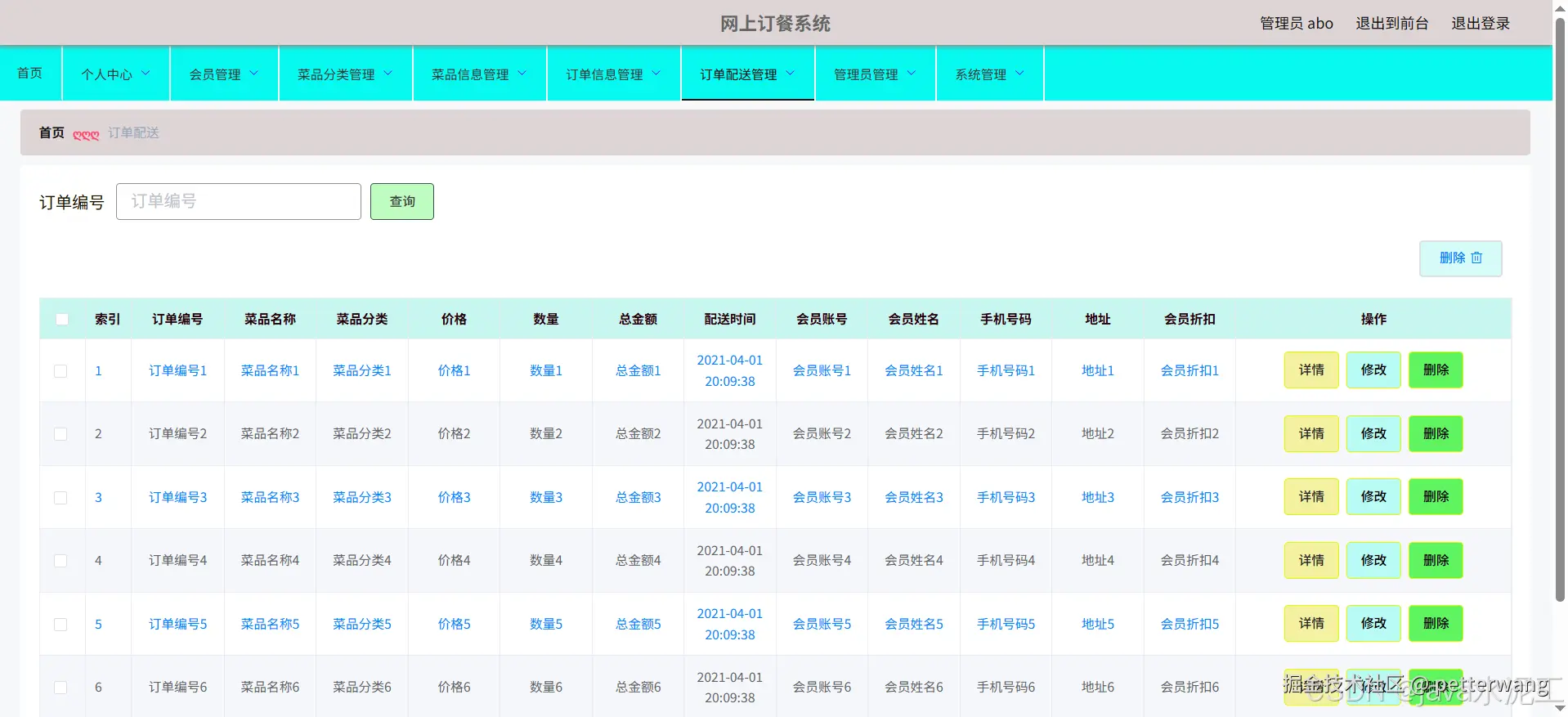Open the 管理员管理 dropdown menu
The height and width of the screenshot is (717, 1568).
875,74
